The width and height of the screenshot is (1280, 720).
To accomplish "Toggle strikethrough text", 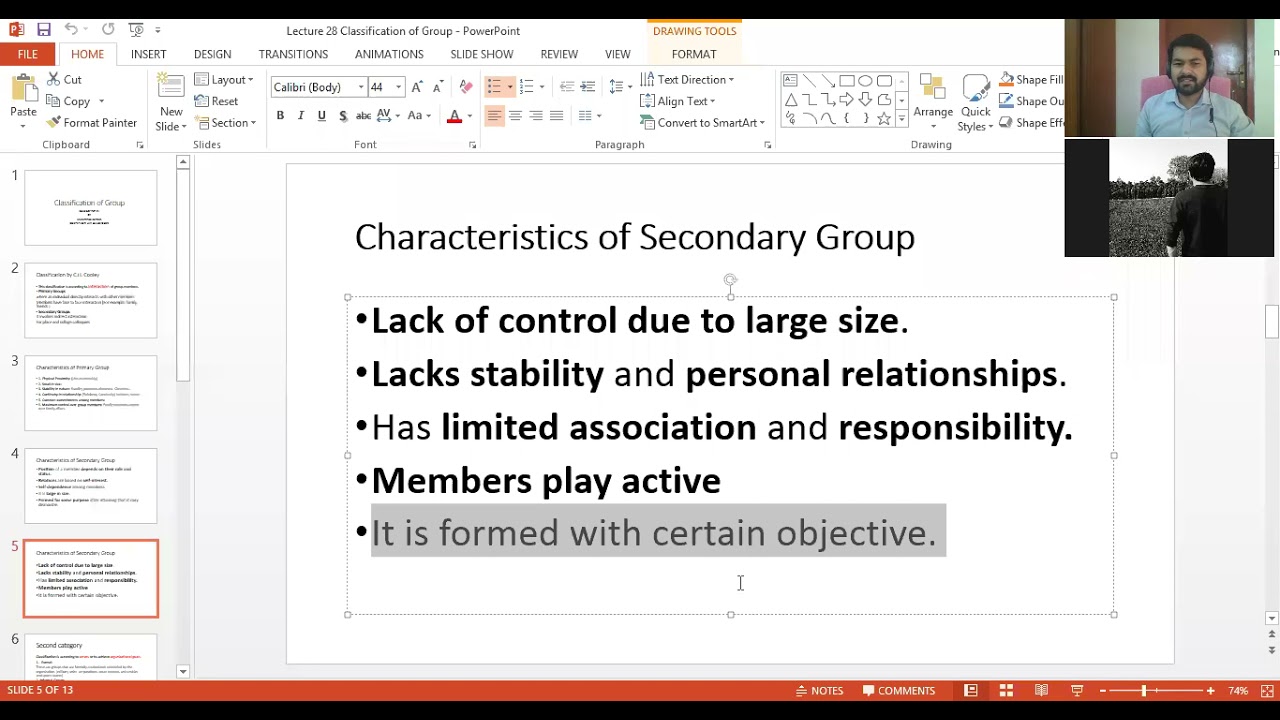I will pyautogui.click(x=364, y=116).
